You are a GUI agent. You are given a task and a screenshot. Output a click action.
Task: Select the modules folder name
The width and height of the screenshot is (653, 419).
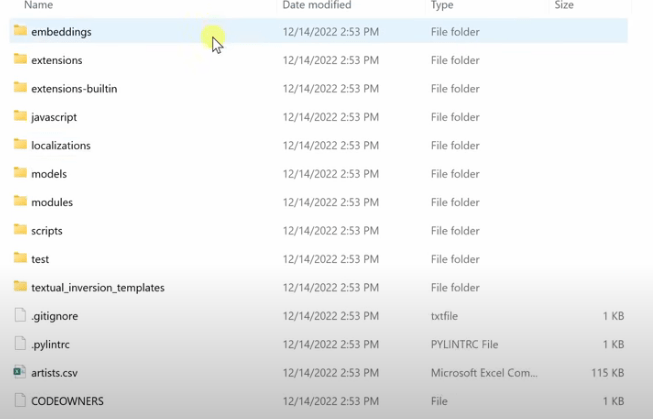pyautogui.click(x=52, y=202)
